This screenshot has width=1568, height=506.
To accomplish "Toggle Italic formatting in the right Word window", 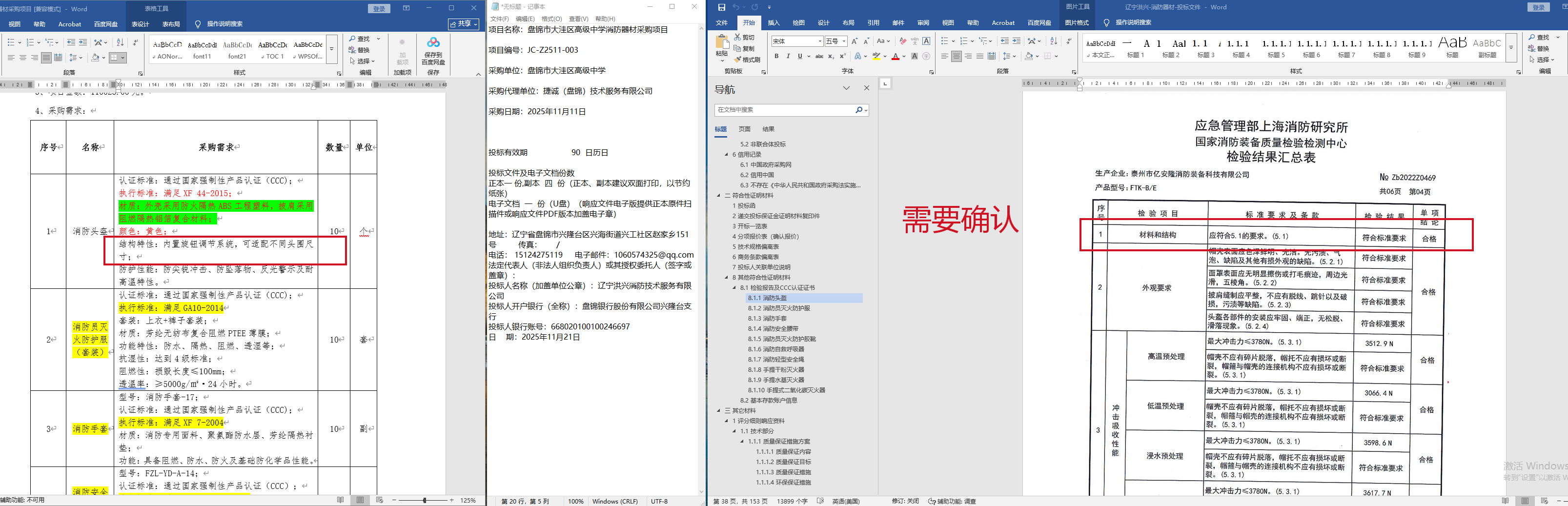I will (x=788, y=56).
